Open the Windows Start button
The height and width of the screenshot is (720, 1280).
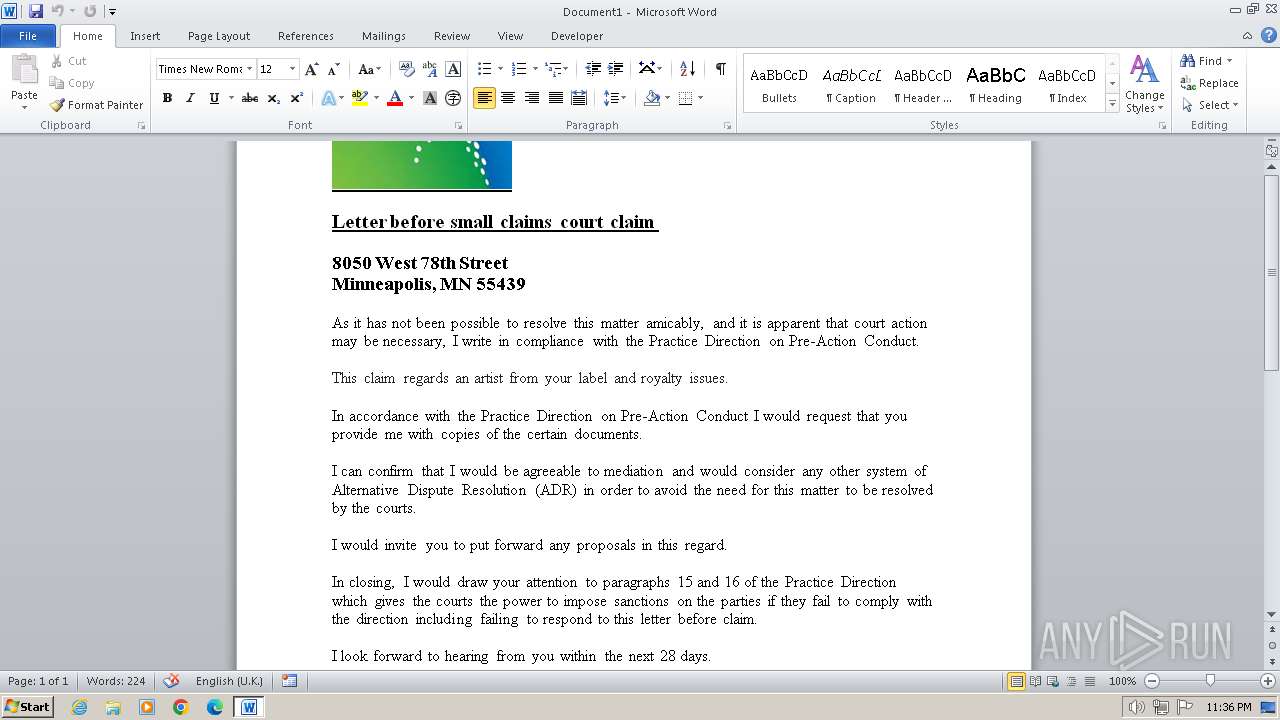[x=28, y=706]
